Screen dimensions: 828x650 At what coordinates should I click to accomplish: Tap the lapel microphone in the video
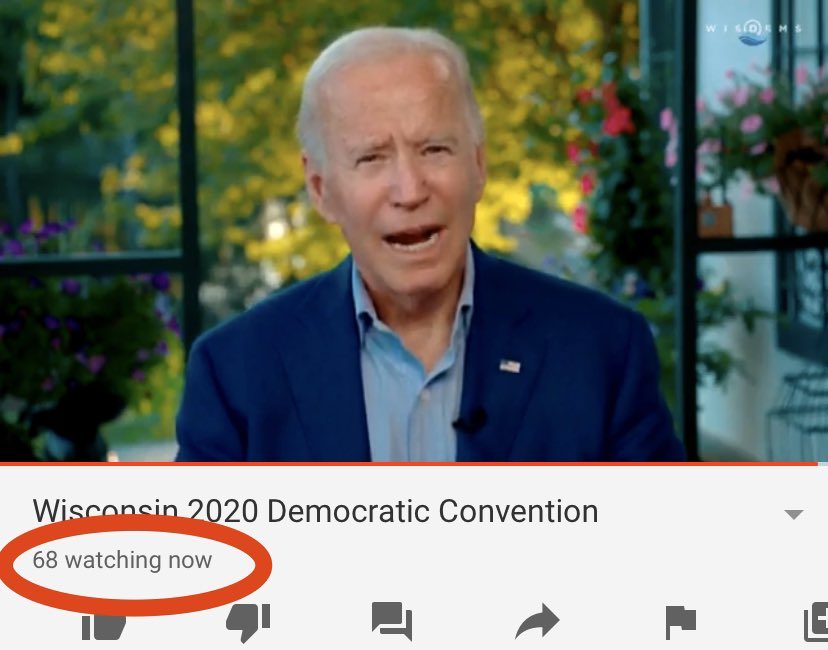point(470,421)
